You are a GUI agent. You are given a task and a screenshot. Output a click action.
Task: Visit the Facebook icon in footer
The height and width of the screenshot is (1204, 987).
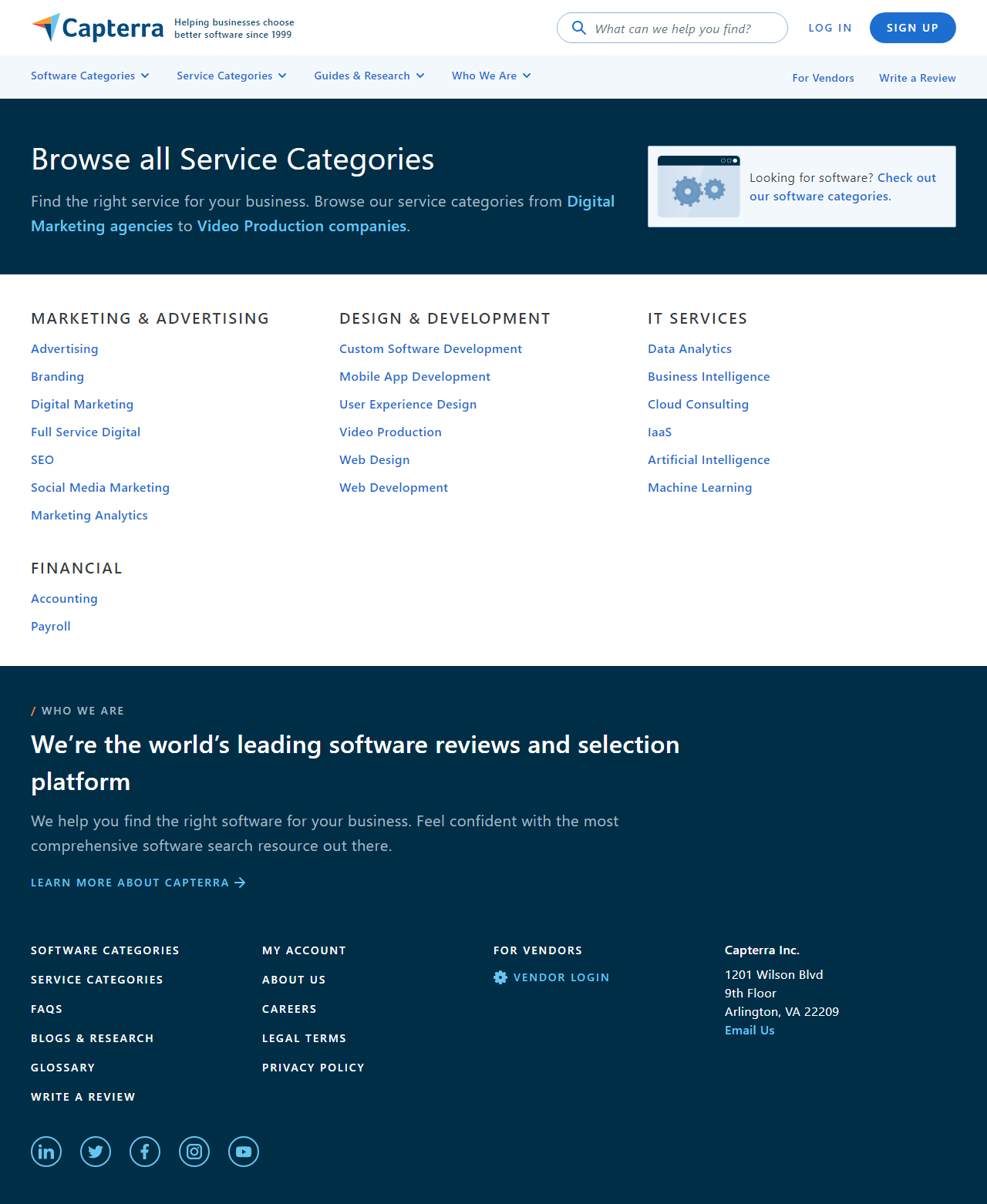click(x=145, y=1152)
